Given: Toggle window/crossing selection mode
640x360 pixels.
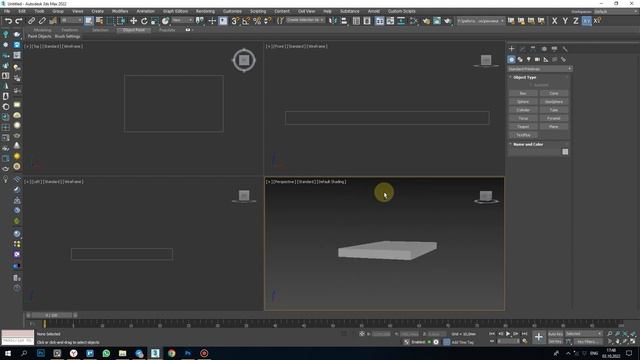Looking at the screenshot, I should point(121,21).
